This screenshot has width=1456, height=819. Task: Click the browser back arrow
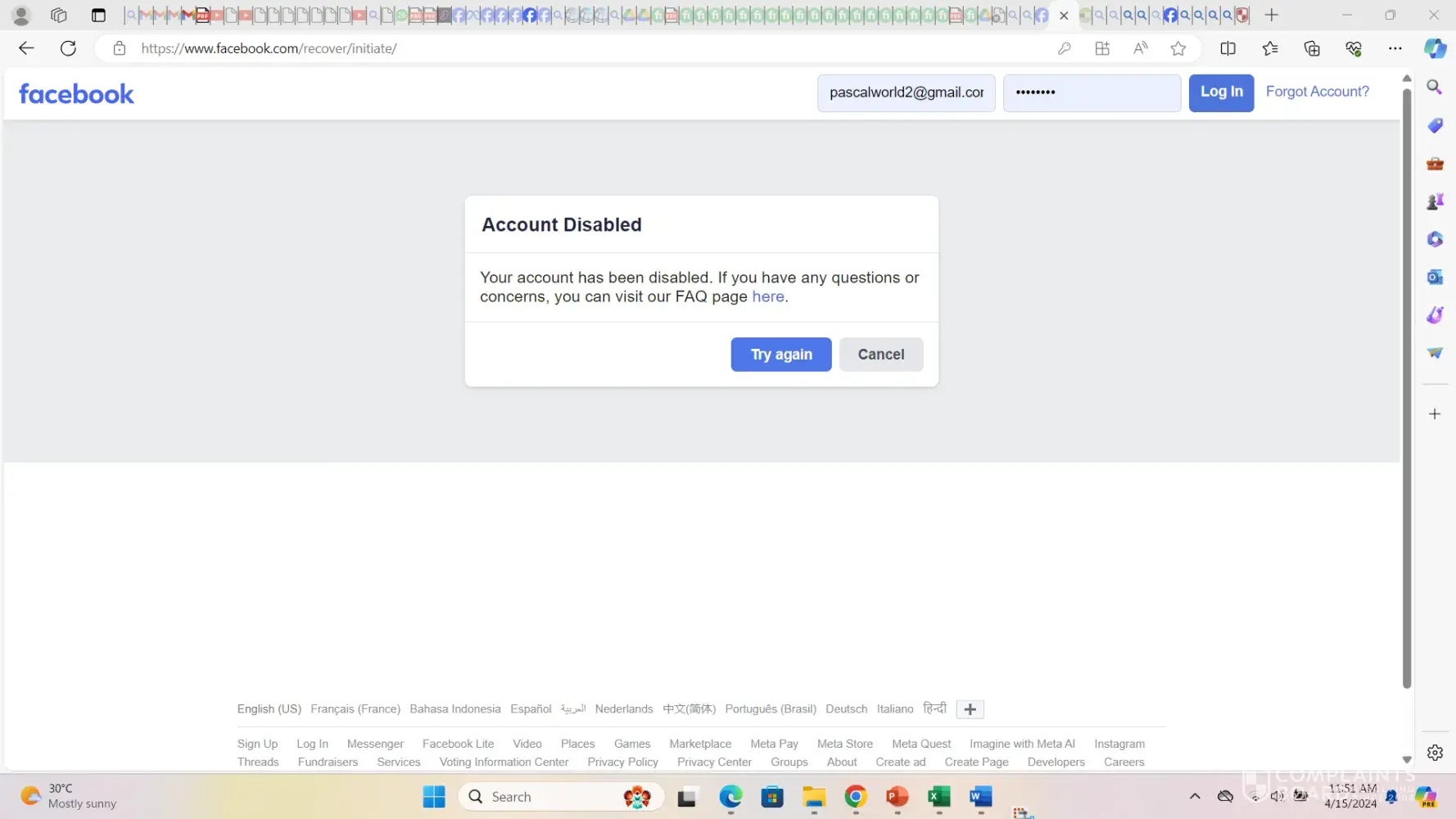point(26,48)
